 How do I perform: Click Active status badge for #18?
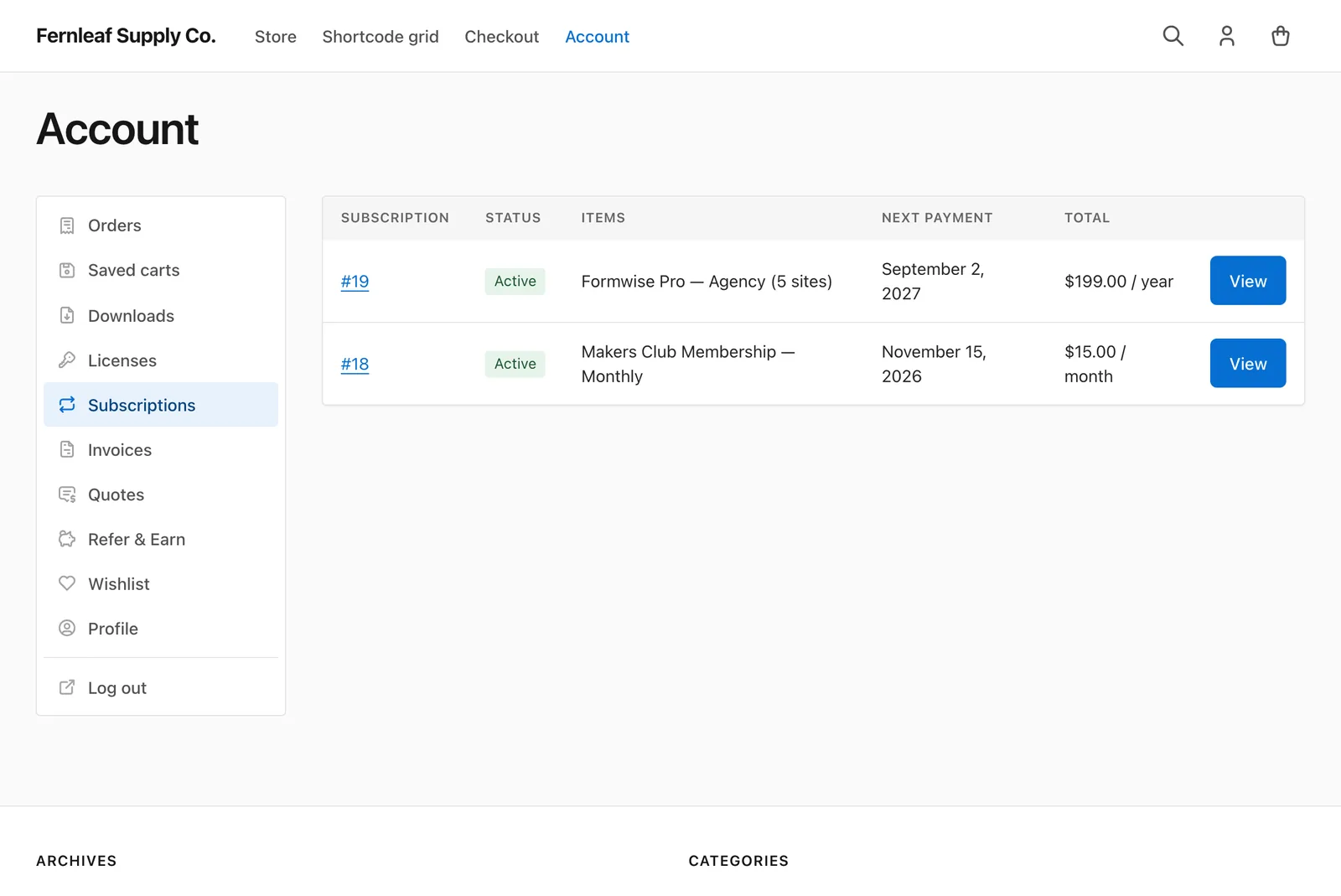pyautogui.click(x=515, y=364)
